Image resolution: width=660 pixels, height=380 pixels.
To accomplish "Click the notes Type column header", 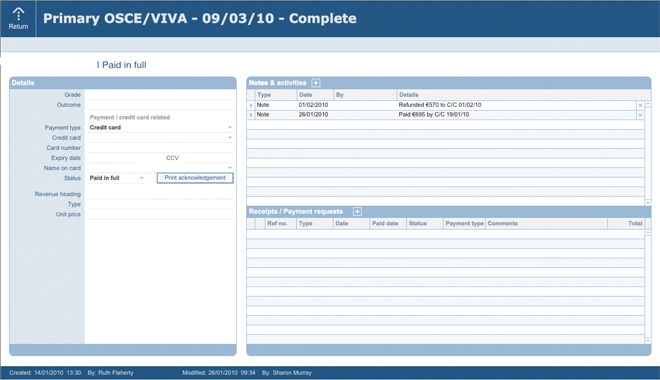I will coord(276,95).
